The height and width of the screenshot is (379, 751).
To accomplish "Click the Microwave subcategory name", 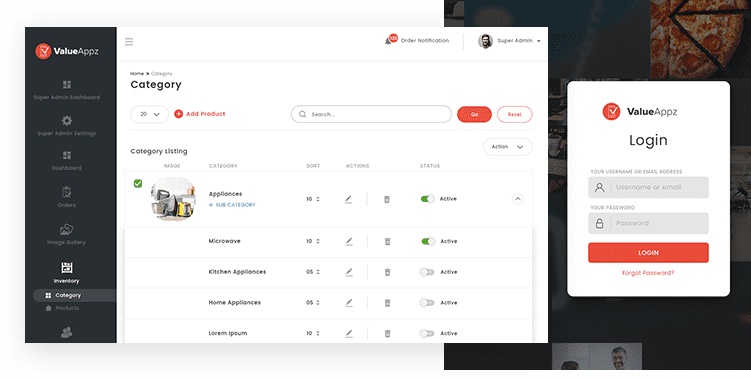I will (225, 241).
